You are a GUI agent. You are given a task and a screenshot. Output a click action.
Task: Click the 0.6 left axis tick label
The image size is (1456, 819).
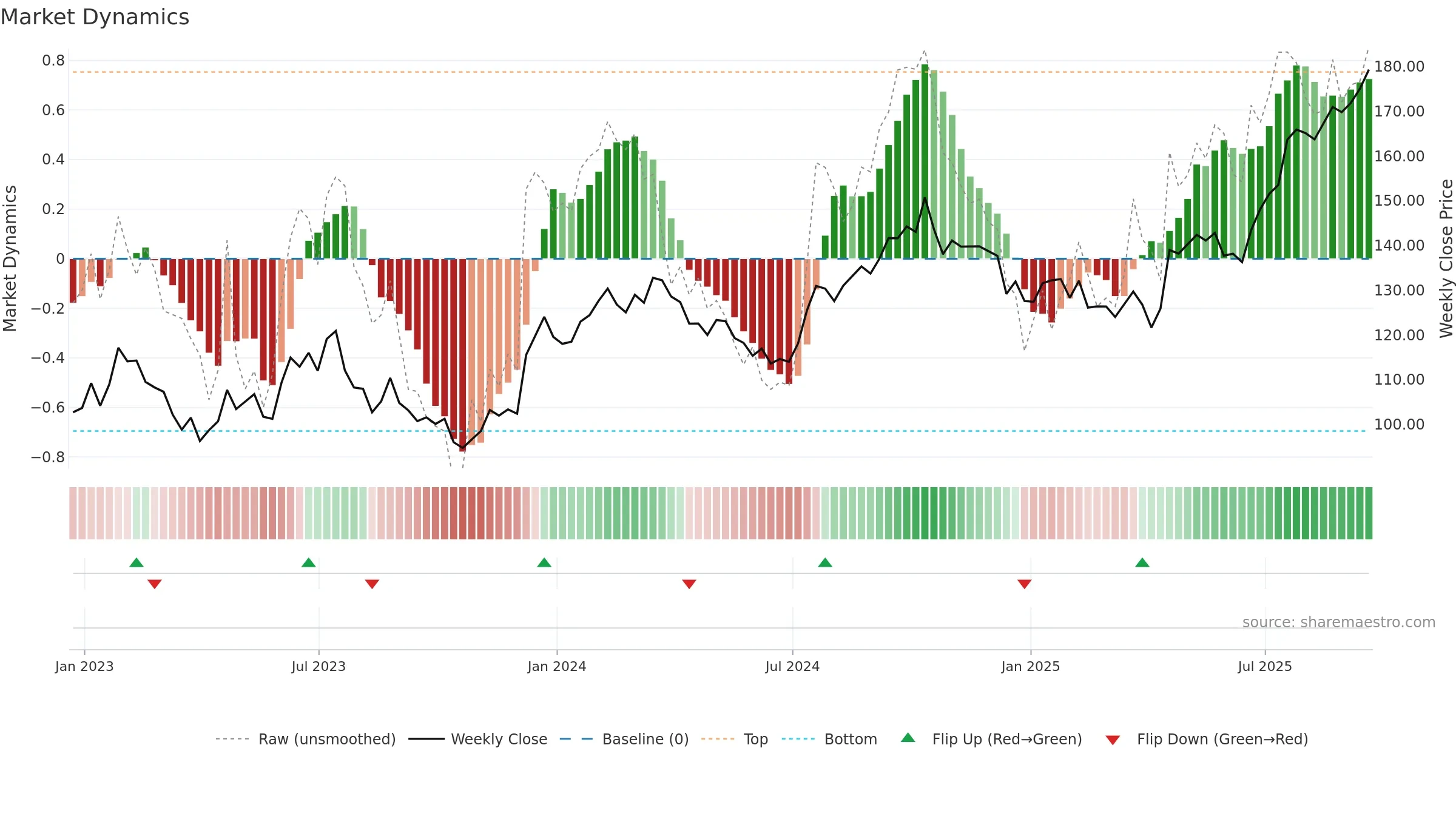coord(53,110)
